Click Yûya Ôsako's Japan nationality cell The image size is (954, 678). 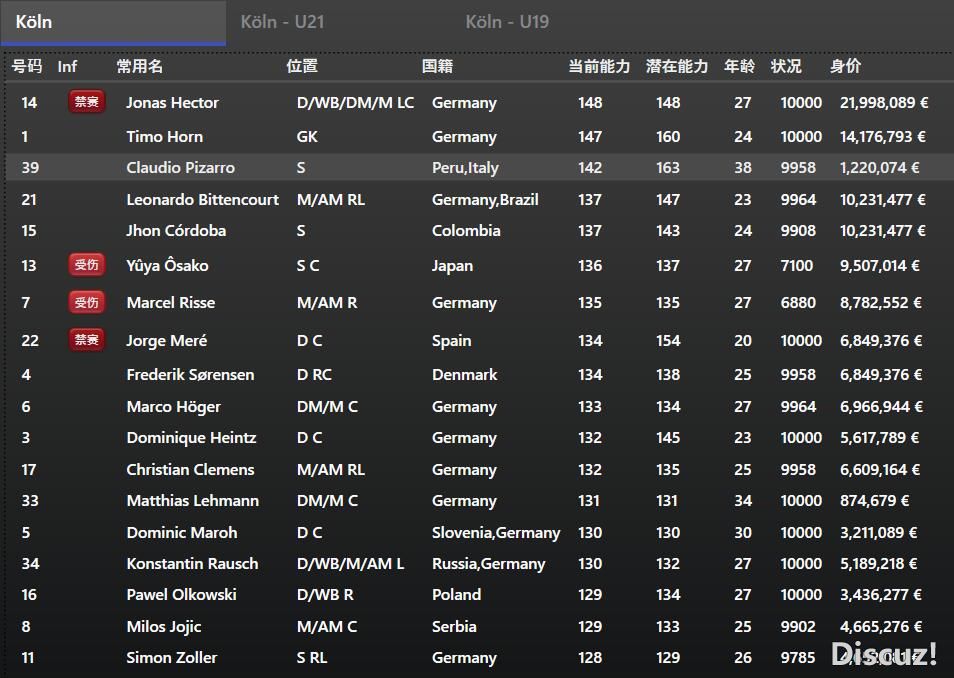452,266
